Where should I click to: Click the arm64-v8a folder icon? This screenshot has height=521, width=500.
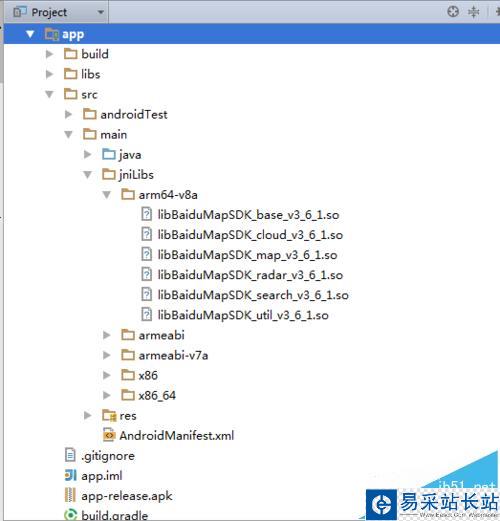point(128,194)
